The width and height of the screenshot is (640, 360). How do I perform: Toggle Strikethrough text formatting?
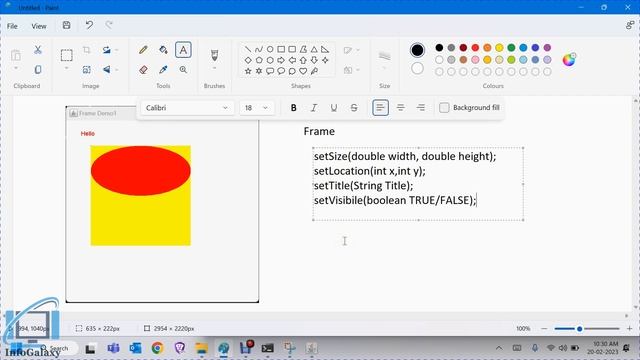point(354,108)
